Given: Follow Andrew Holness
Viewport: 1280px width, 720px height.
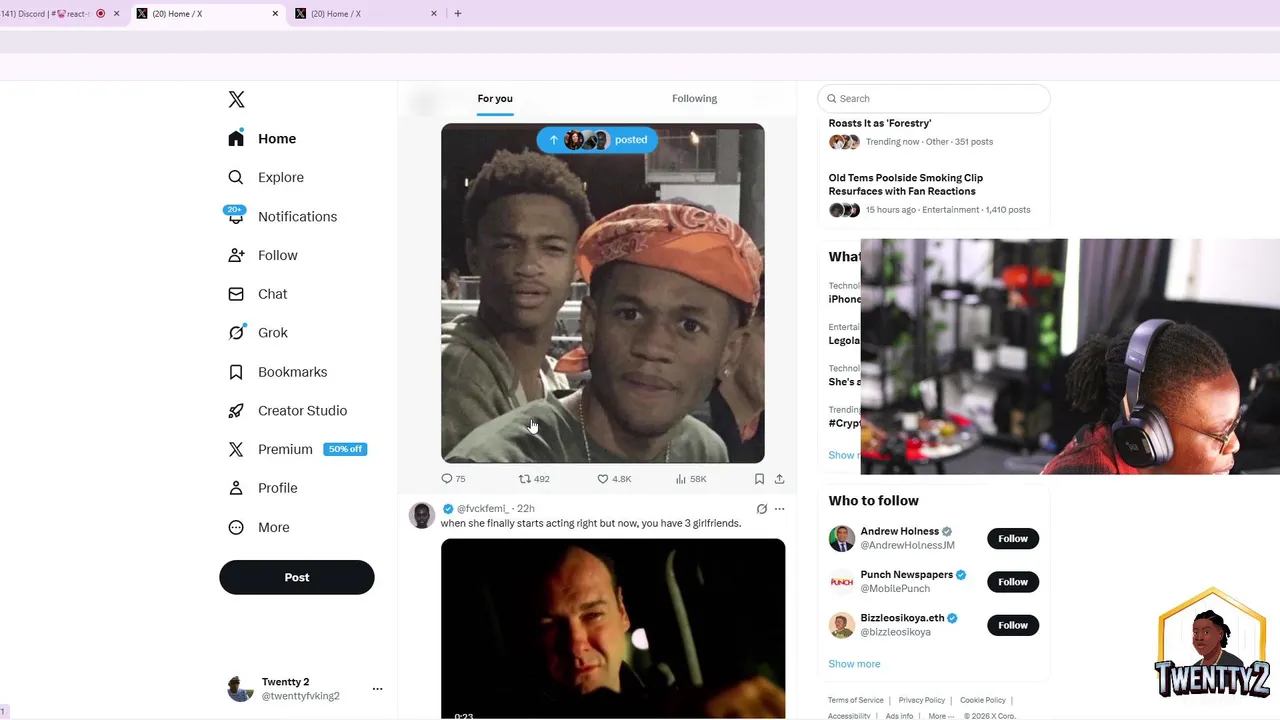Looking at the screenshot, I should 1013,538.
